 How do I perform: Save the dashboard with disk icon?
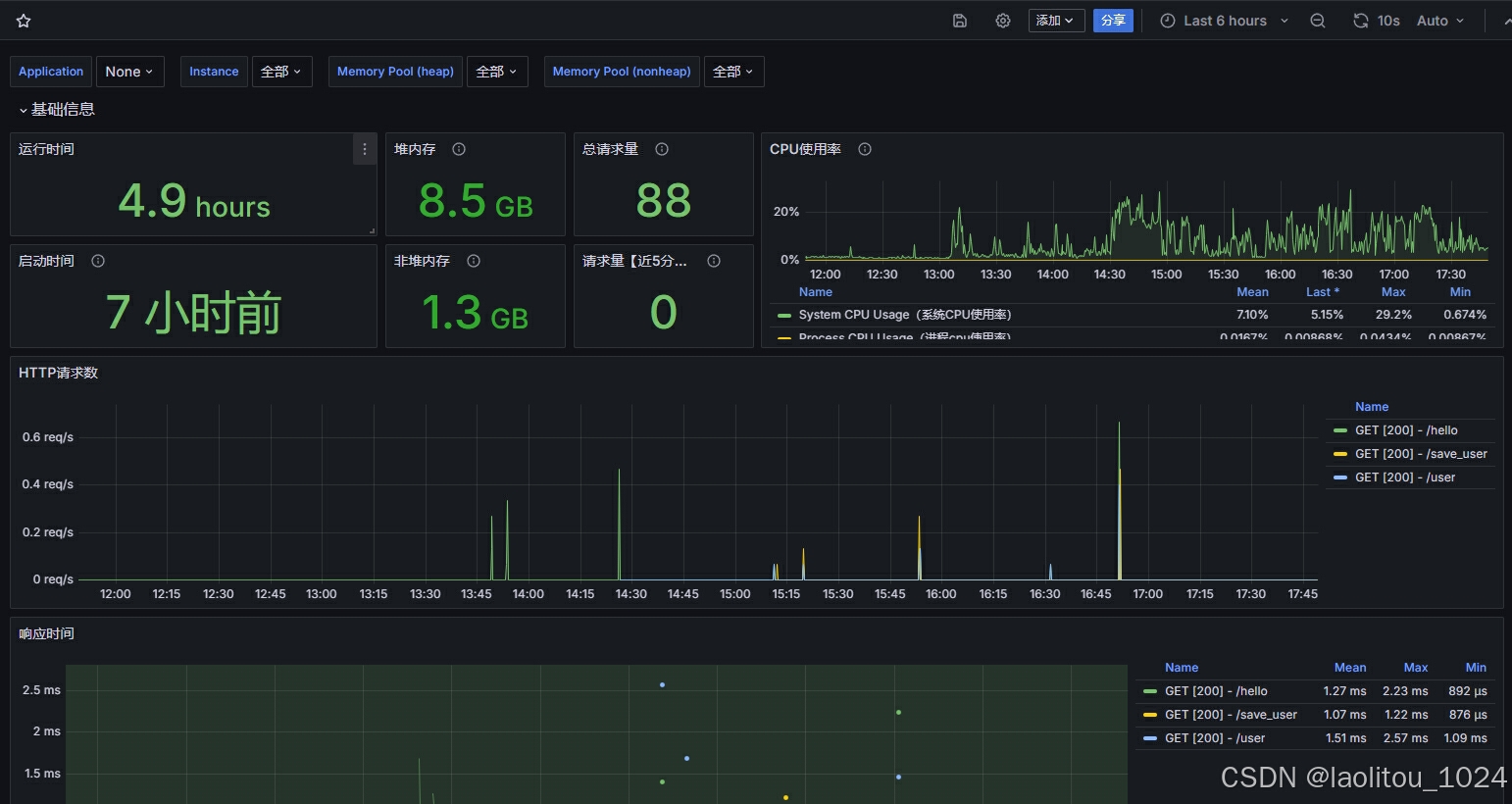pyautogui.click(x=960, y=21)
